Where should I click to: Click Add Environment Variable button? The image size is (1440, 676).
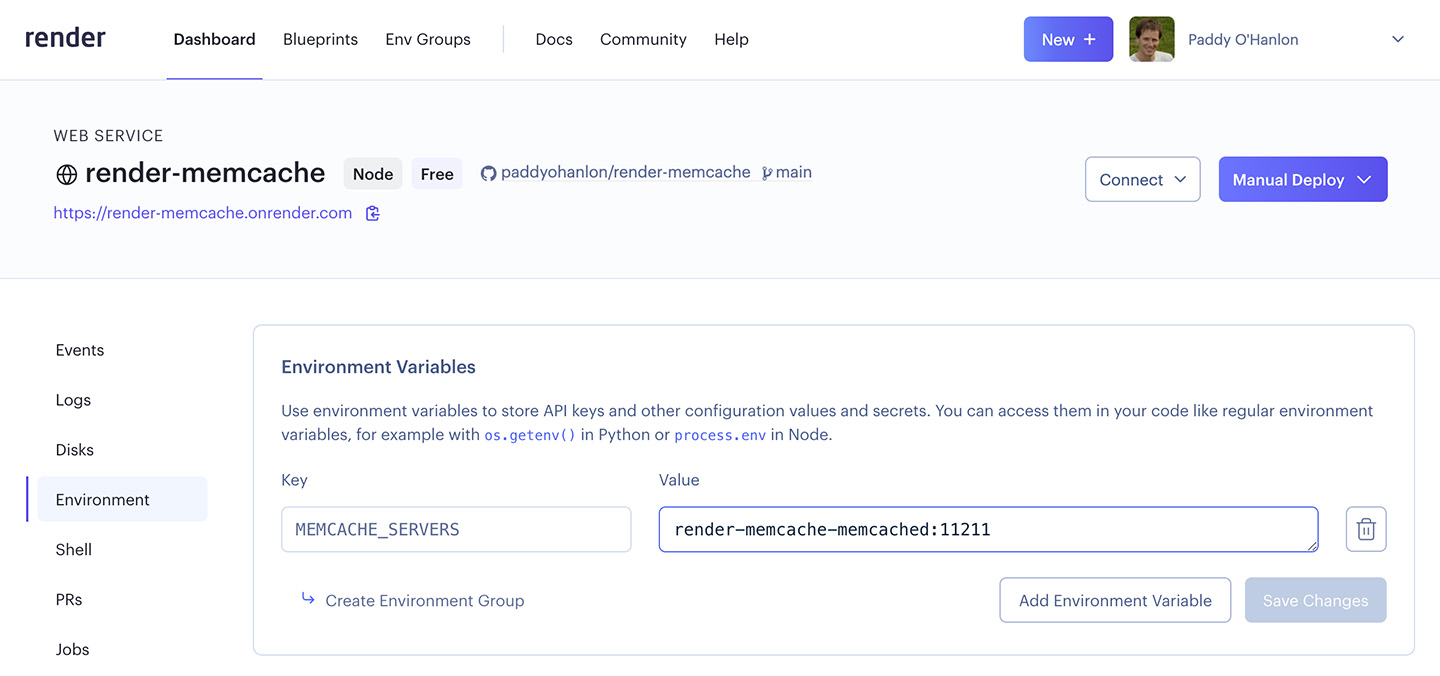tap(1115, 600)
